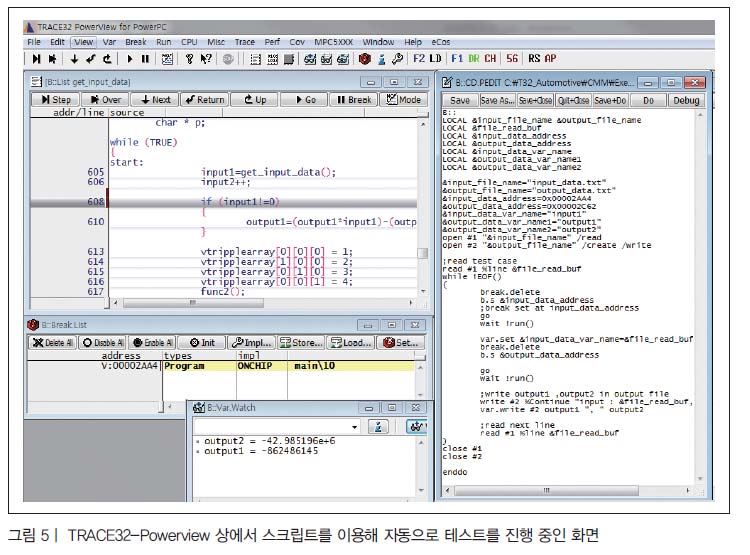Click the Next down-arrow icon in main toolbar
The height and width of the screenshot is (555, 750).
[x=74, y=59]
